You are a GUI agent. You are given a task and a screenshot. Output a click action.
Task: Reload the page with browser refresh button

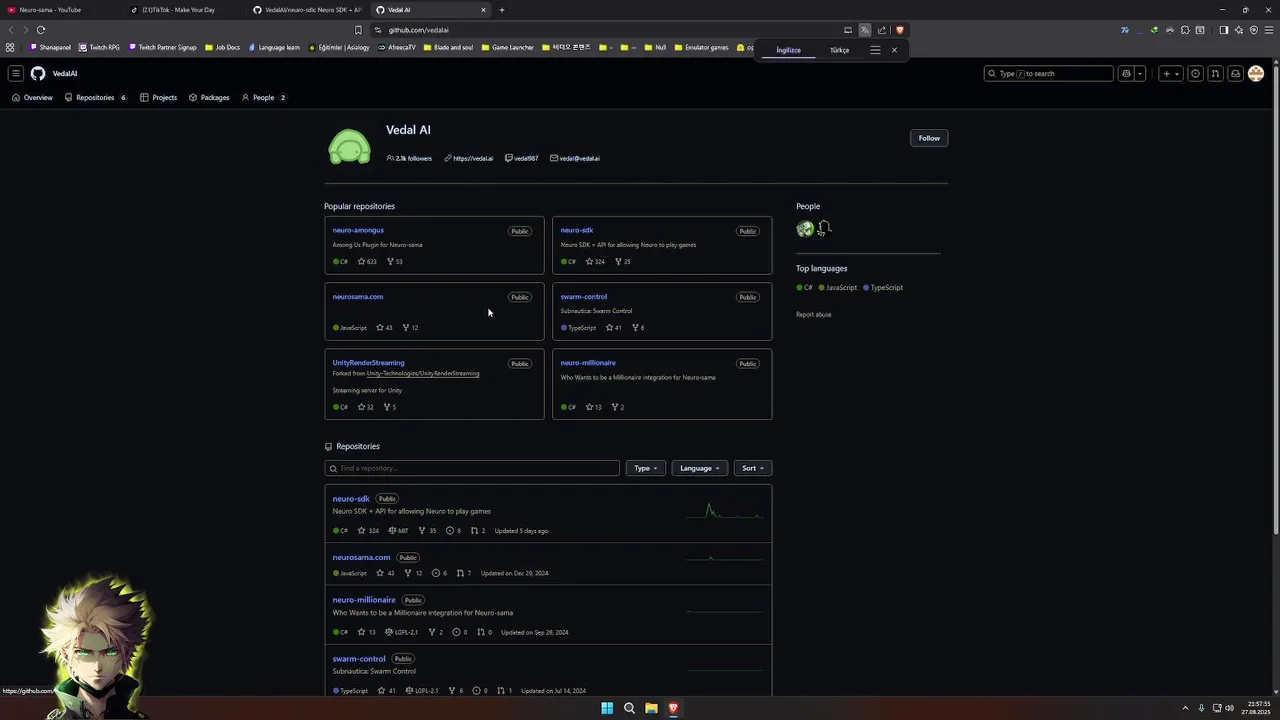[x=41, y=30]
